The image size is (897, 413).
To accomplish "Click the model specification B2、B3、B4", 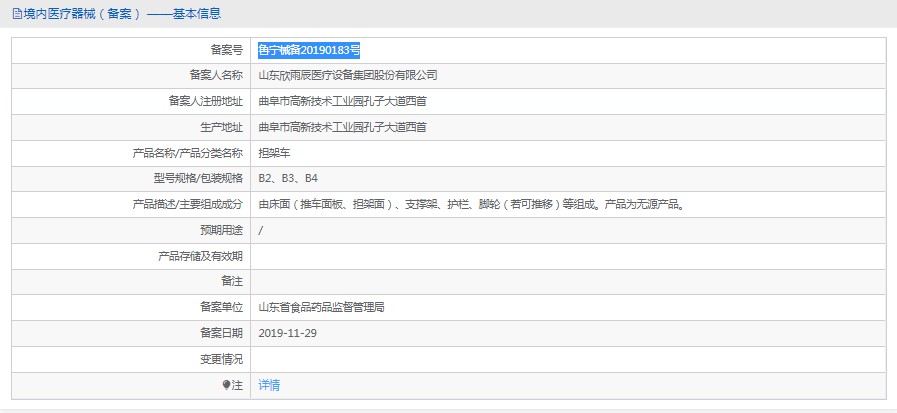I will coord(288,178).
